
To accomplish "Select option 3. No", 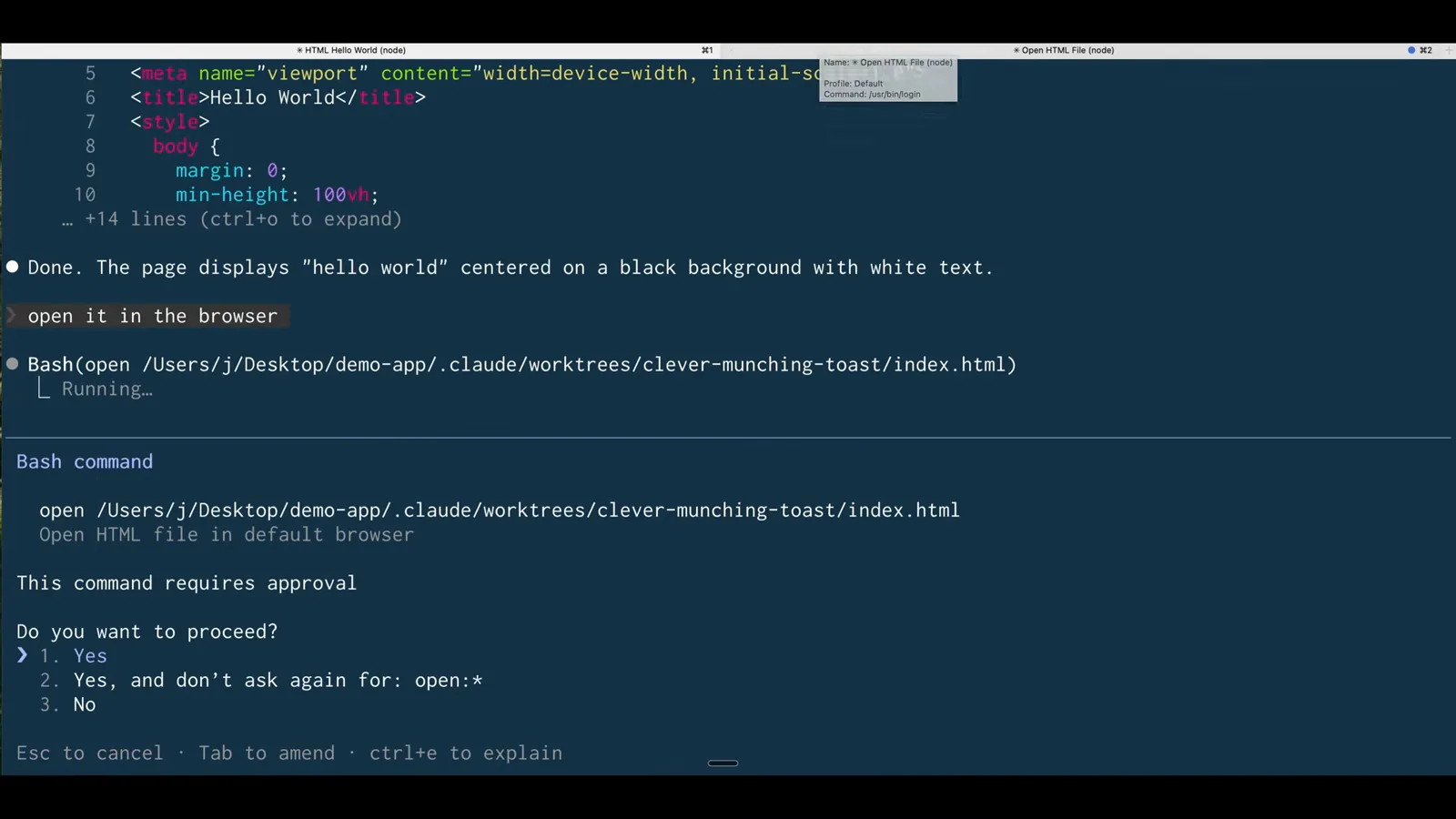I will [67, 704].
